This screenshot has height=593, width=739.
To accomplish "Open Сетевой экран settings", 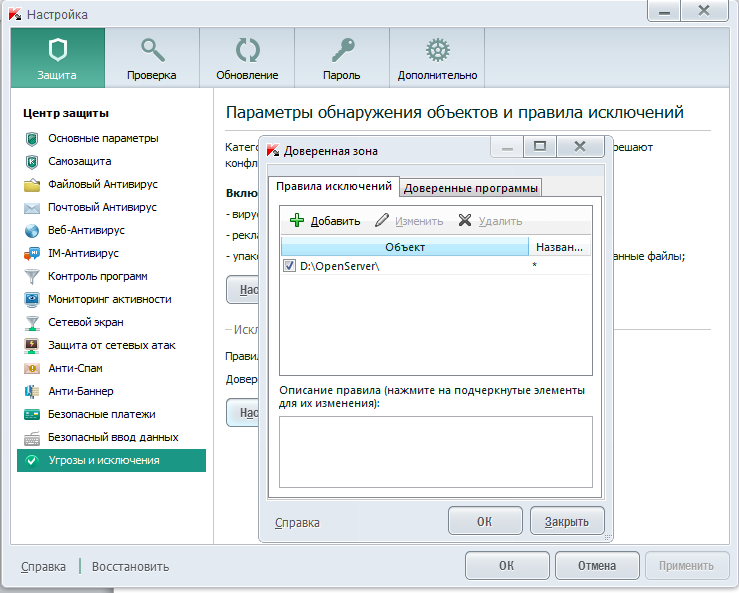I will coord(86,322).
